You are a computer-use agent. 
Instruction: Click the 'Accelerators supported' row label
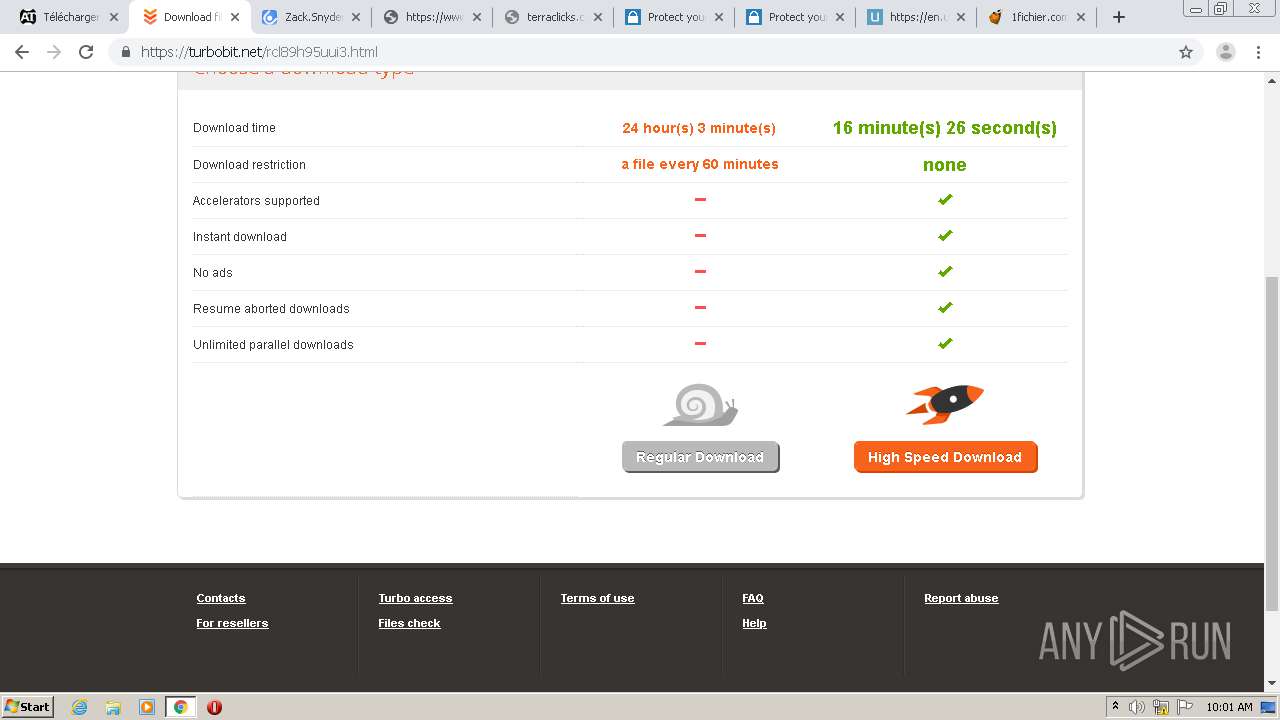tap(256, 201)
